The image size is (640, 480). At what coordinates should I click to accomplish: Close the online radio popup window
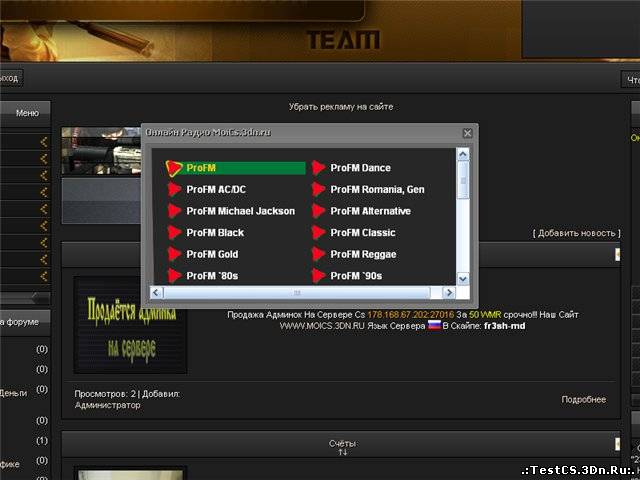pyautogui.click(x=467, y=133)
